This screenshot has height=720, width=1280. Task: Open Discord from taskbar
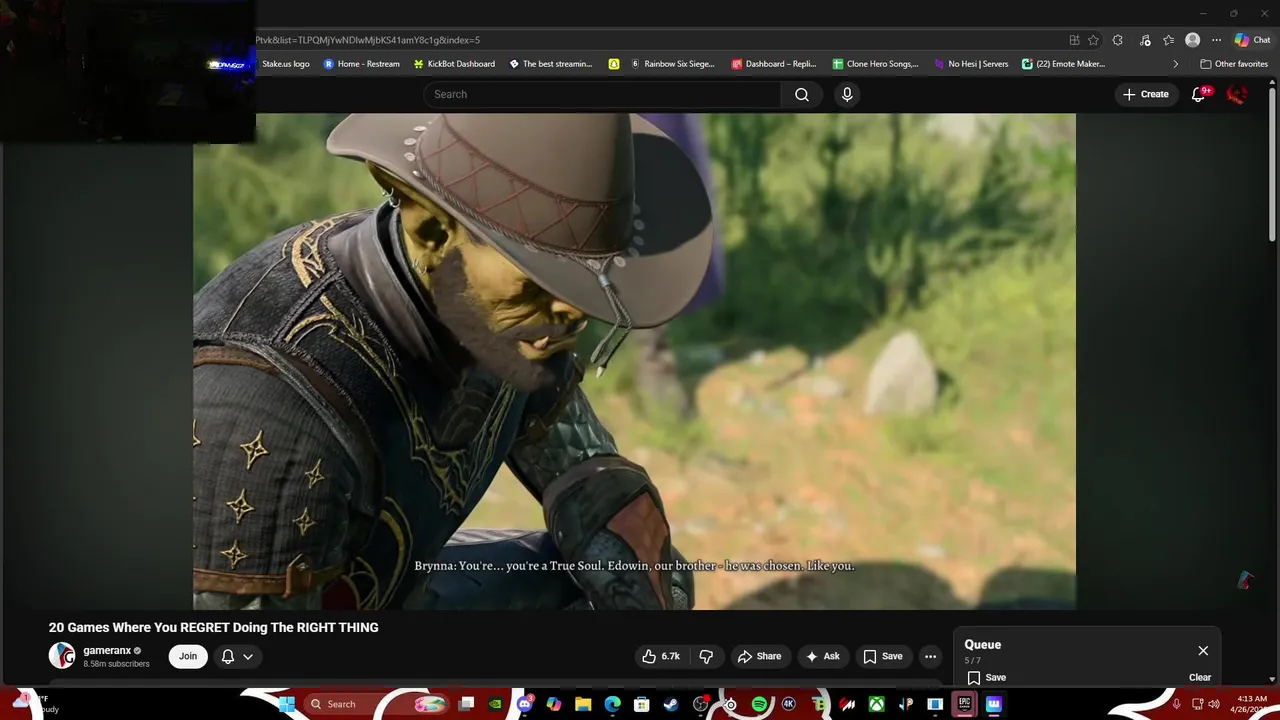(525, 704)
